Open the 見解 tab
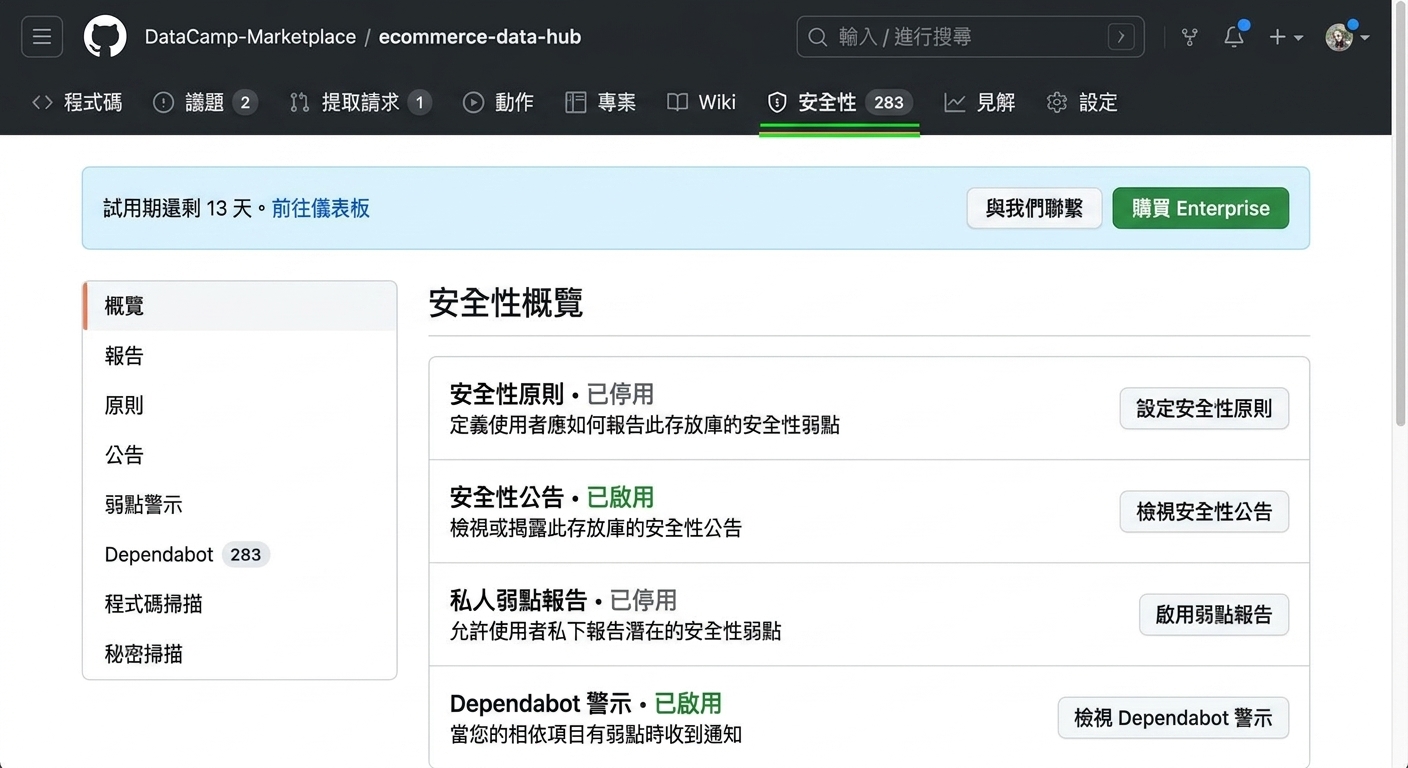The image size is (1408, 768). click(x=980, y=102)
